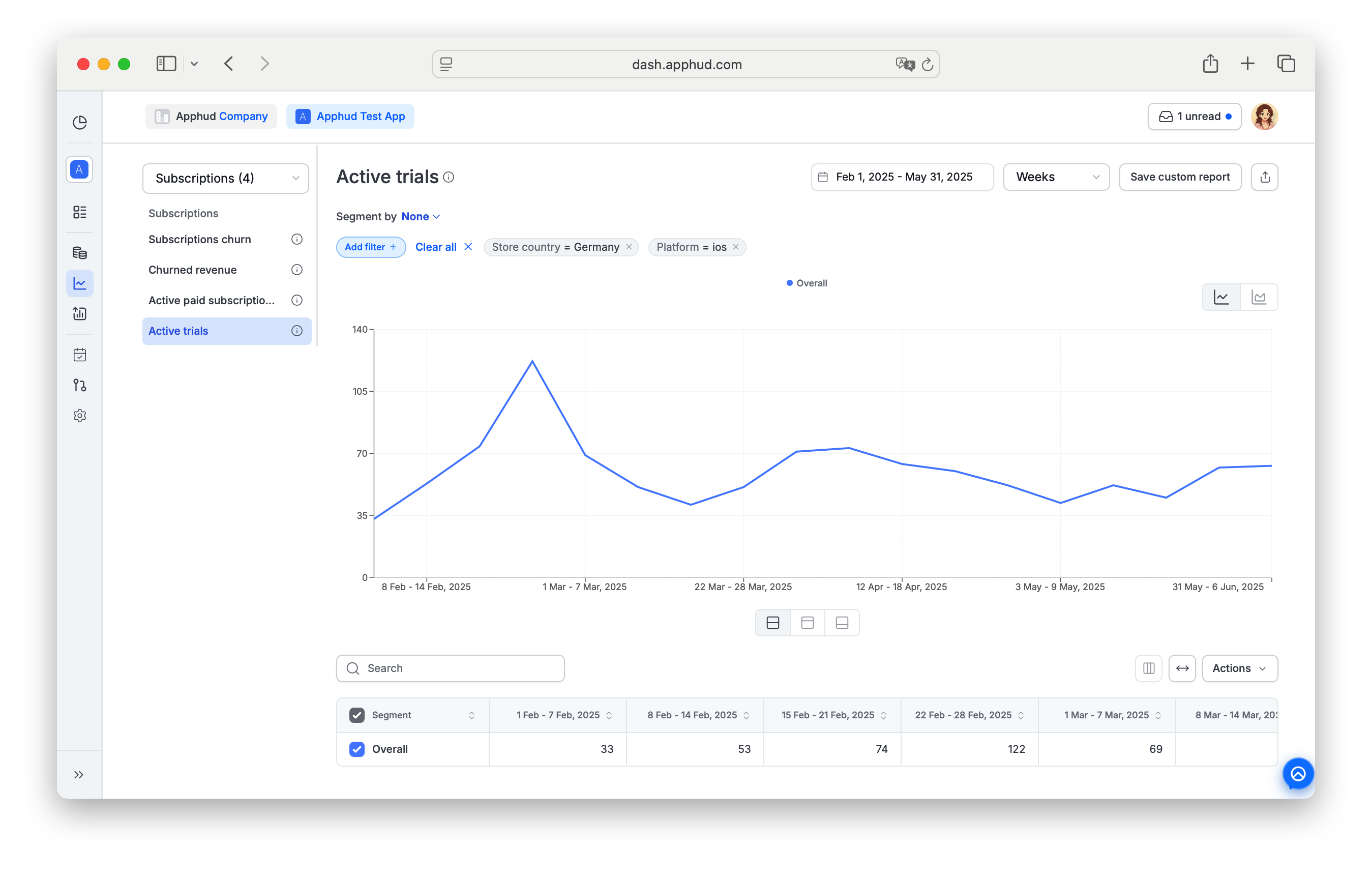Uncheck the Overall row checkbox
Screen dimensions: 1372x875
tap(356, 749)
